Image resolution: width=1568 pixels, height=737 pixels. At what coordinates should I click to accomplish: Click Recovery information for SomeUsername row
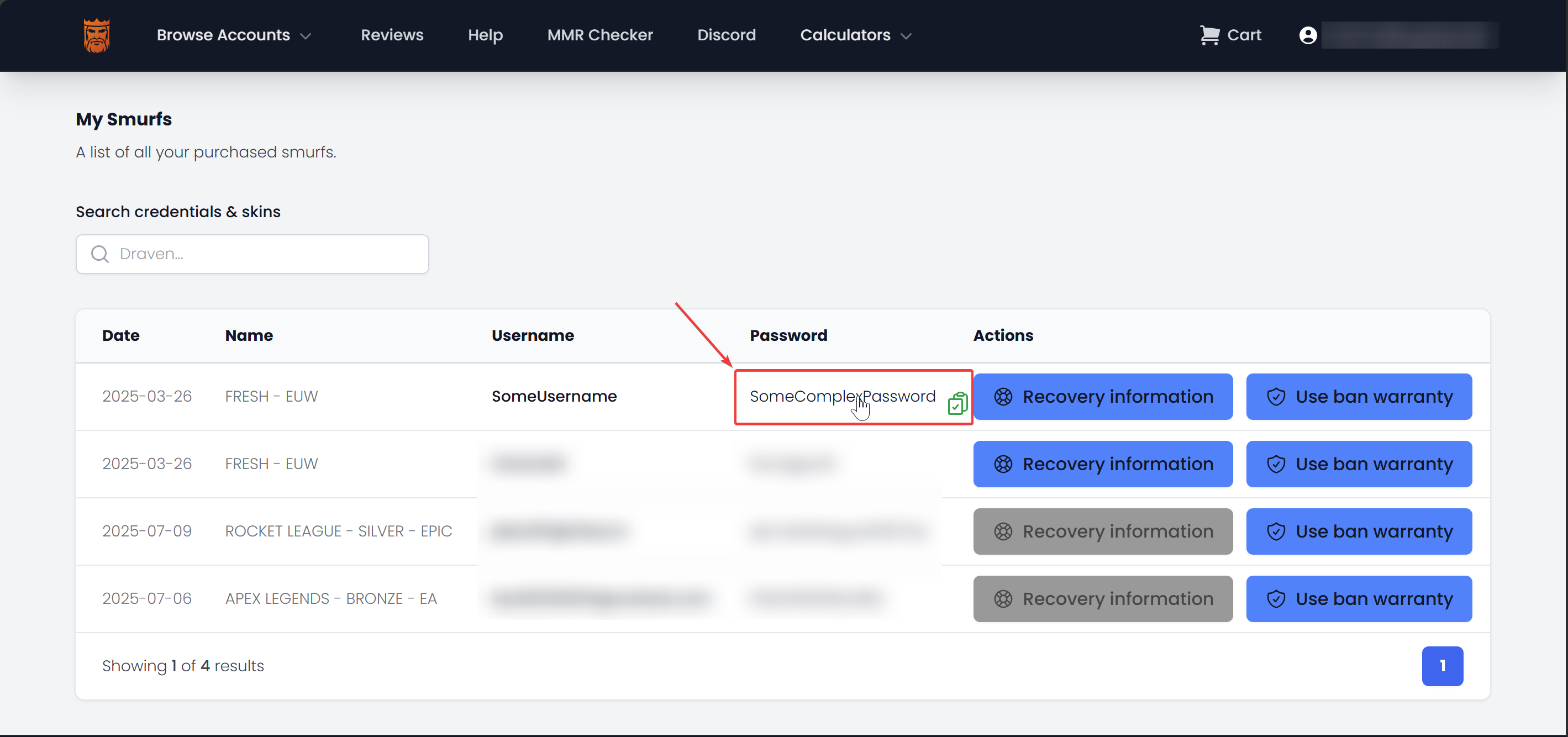1102,396
